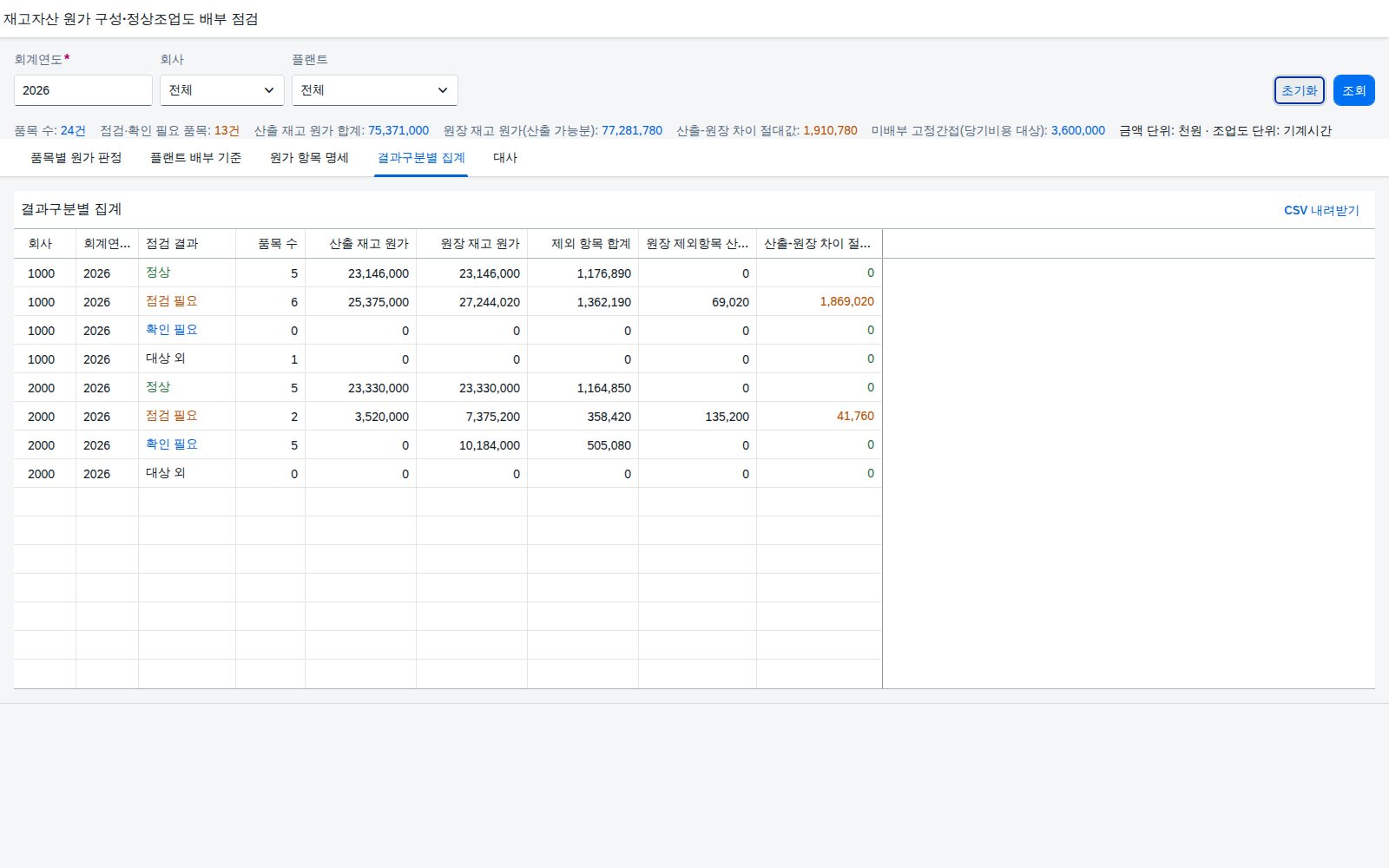Select 대상 외 cell for company 2000
Image resolution: width=1389 pixels, height=868 pixels.
coord(187,473)
